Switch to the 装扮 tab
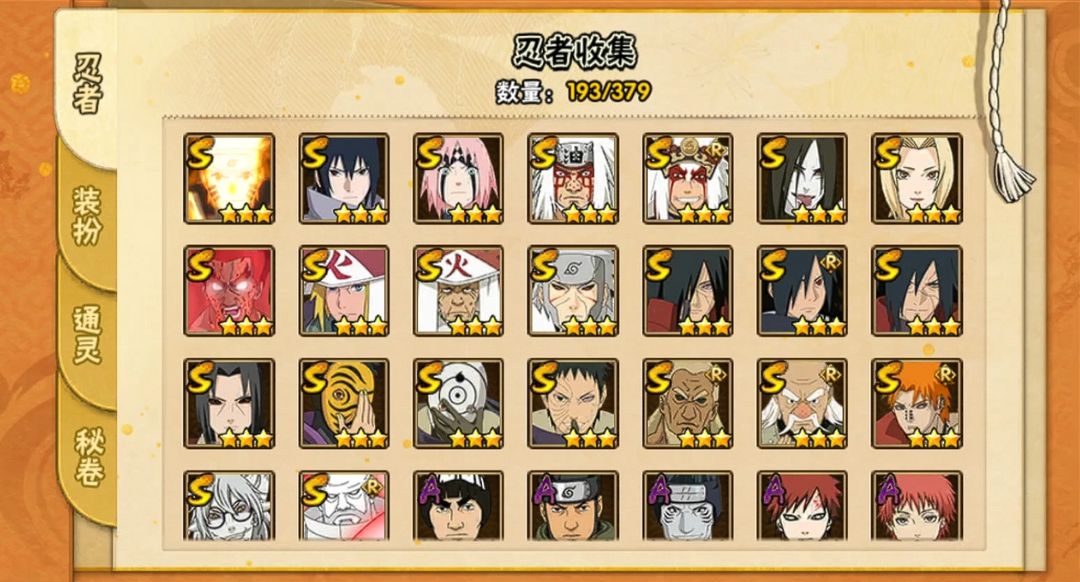The image size is (1080, 582). point(87,216)
